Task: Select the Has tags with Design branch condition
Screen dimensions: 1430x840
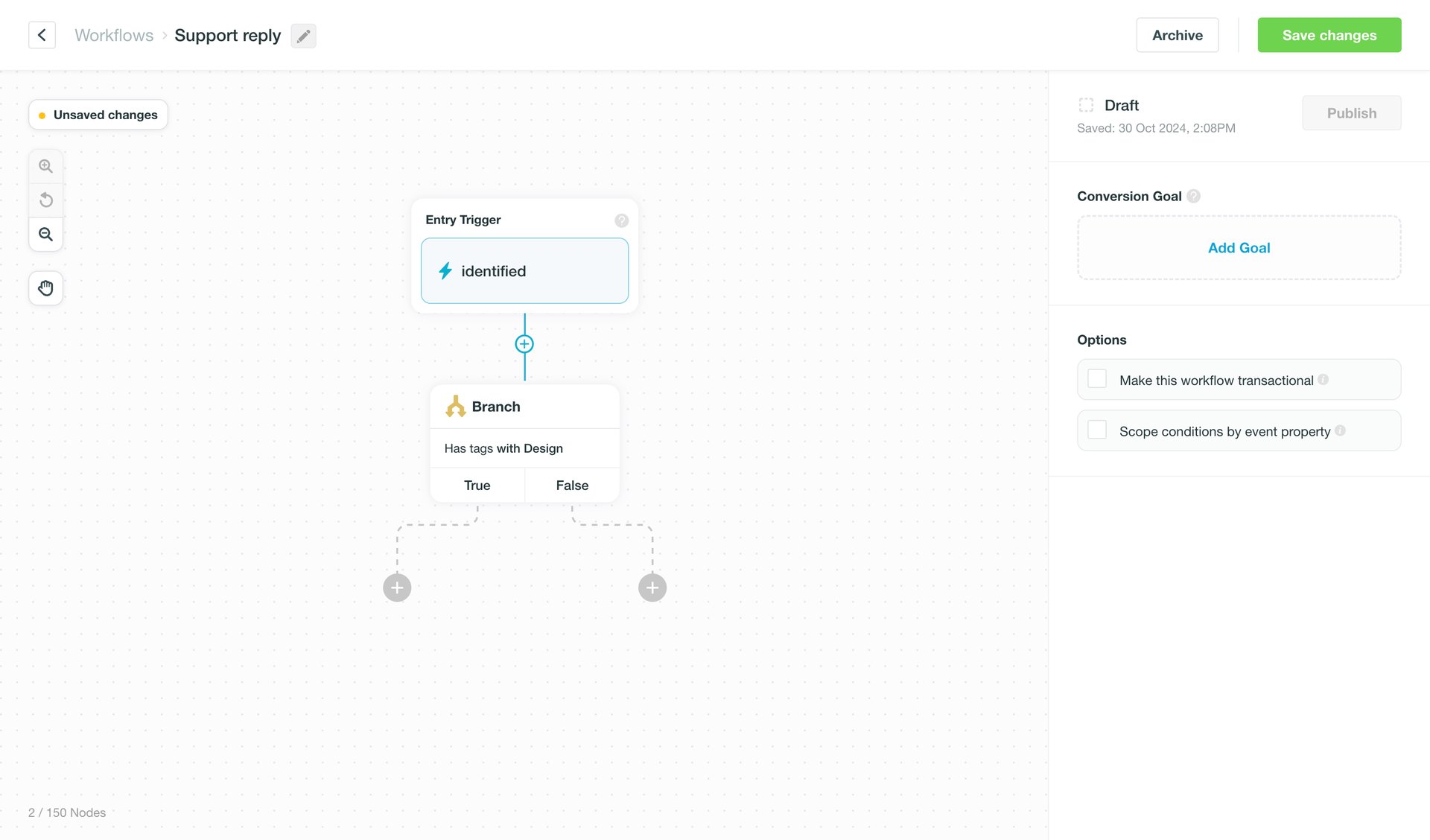Action: pyautogui.click(x=503, y=448)
